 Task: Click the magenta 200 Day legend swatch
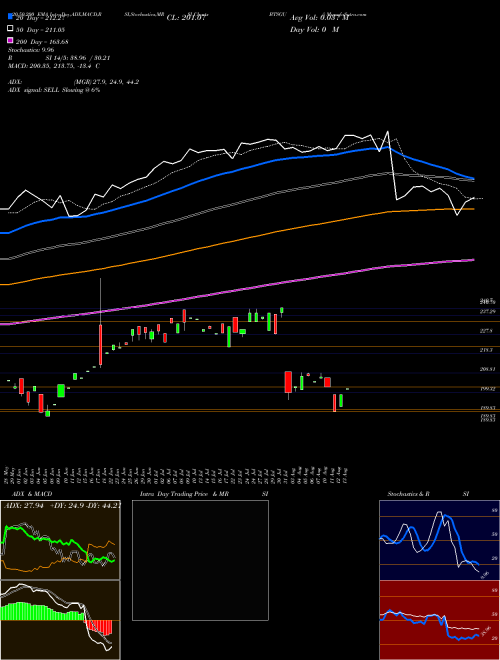(11, 41)
